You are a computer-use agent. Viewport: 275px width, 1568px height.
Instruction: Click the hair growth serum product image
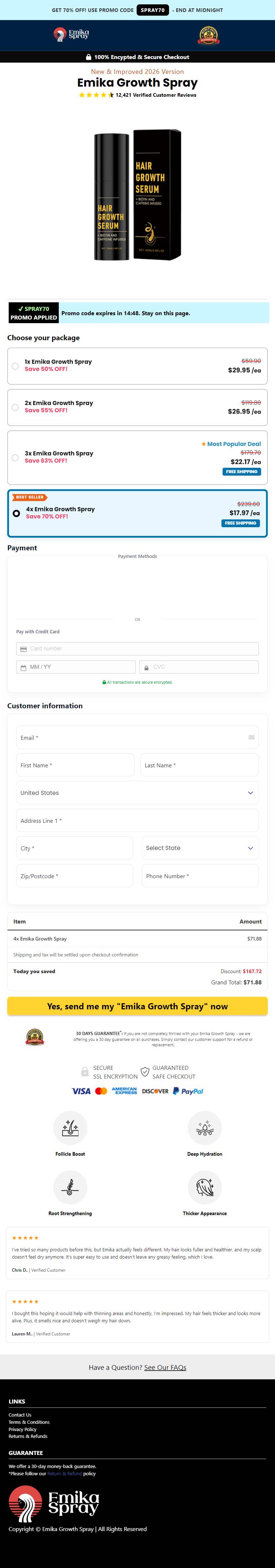137,195
